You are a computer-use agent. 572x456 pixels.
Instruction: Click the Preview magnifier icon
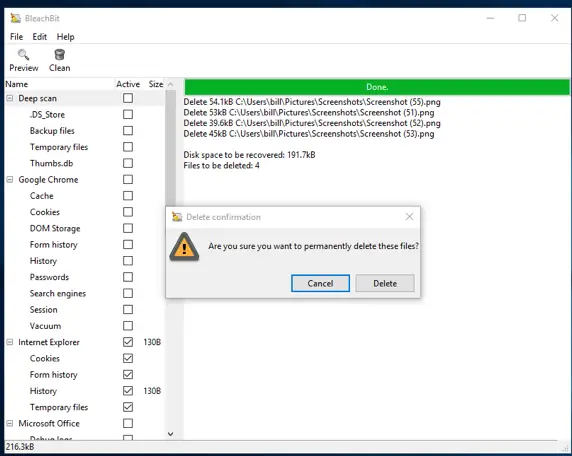click(x=23, y=55)
